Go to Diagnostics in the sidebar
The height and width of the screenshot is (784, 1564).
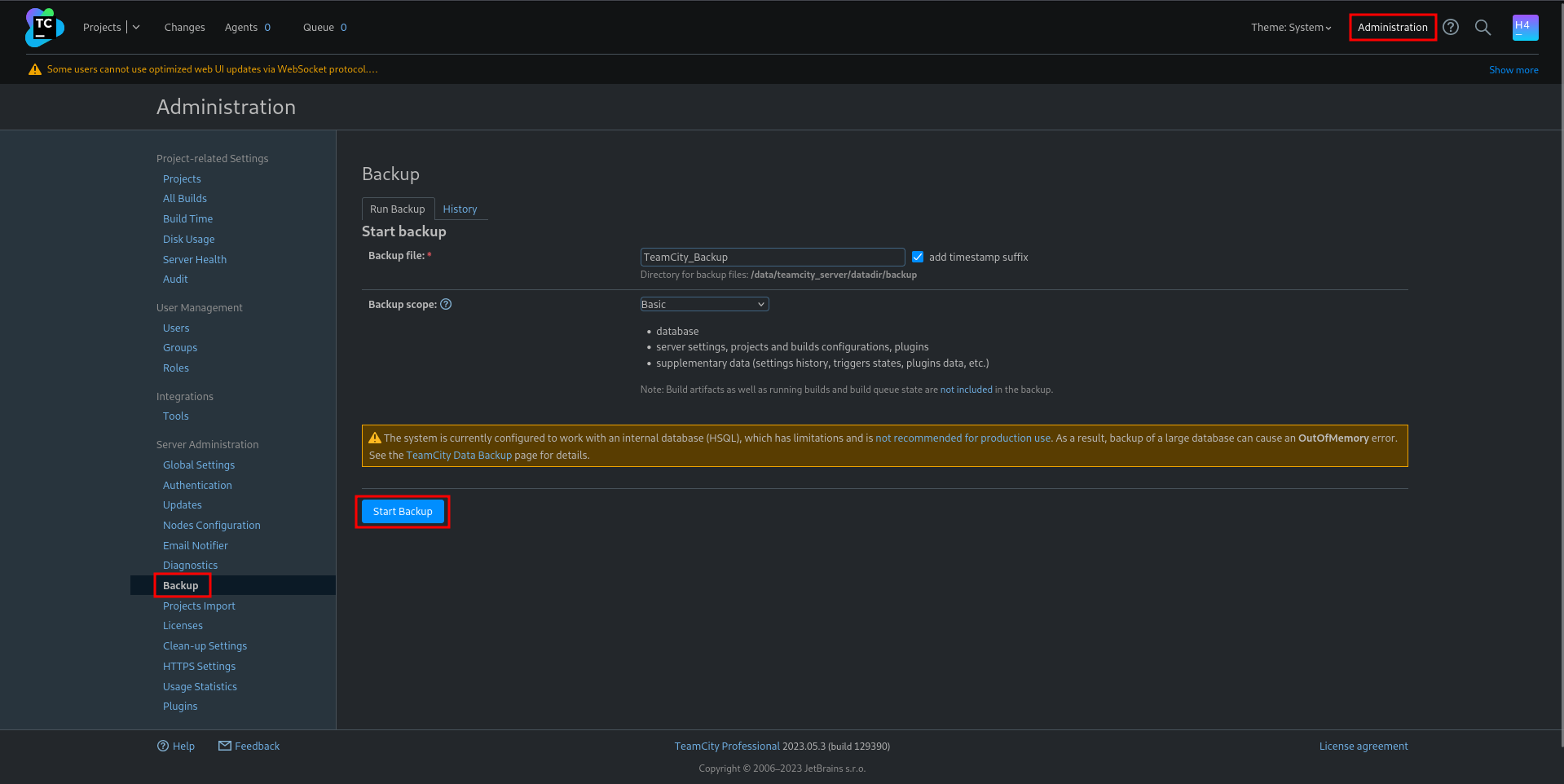(190, 566)
